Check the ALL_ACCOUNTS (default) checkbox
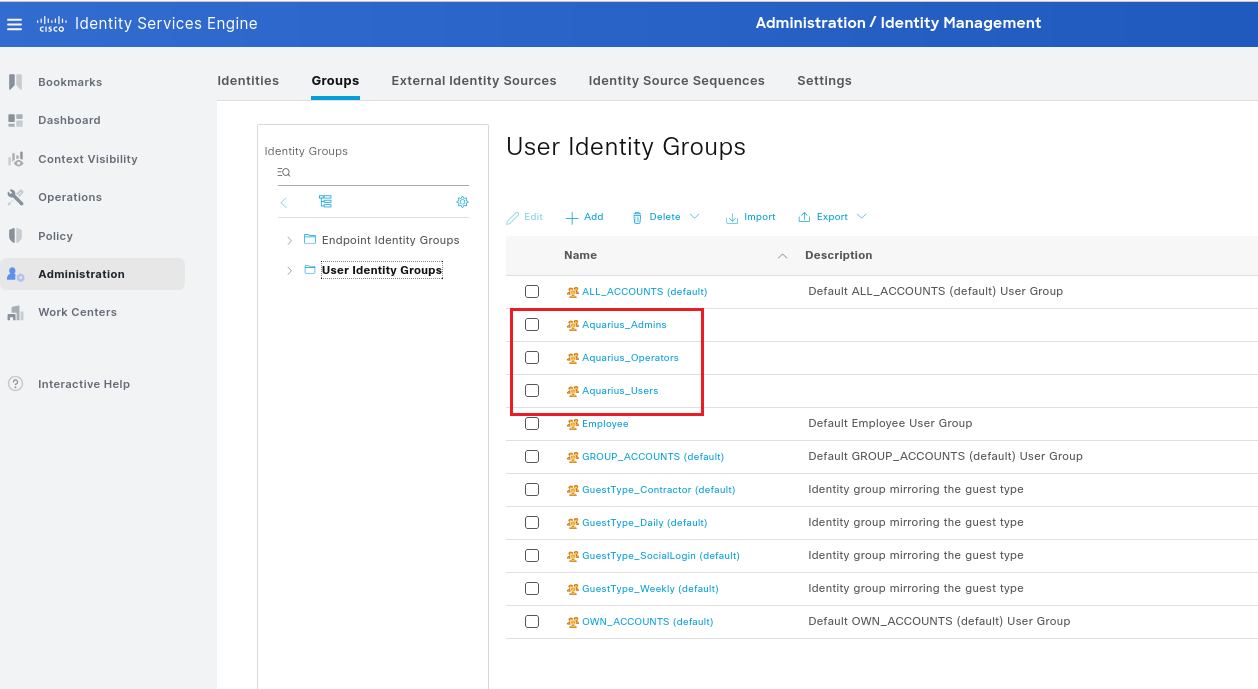Viewport: 1258px width, 689px height. 532,291
